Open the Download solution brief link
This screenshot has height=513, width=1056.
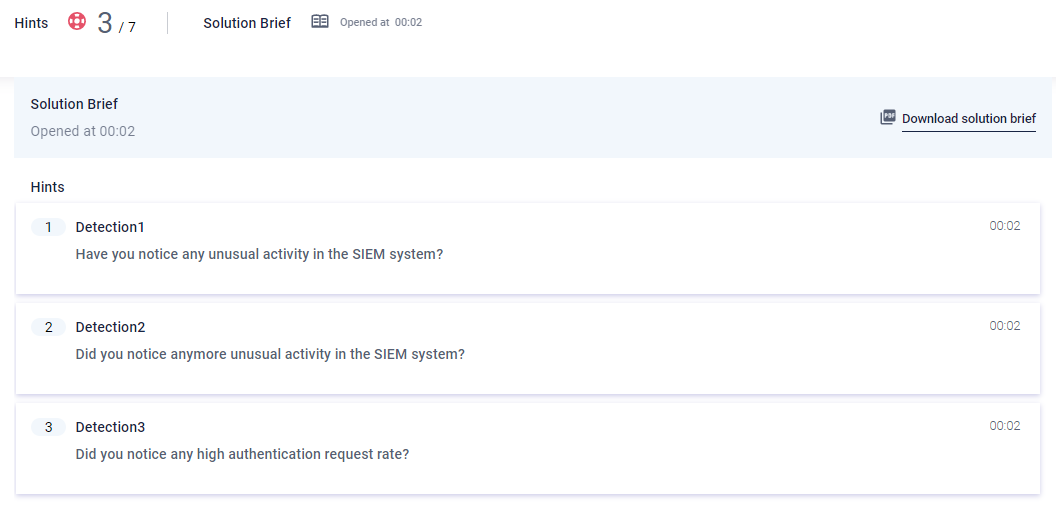pos(968,118)
